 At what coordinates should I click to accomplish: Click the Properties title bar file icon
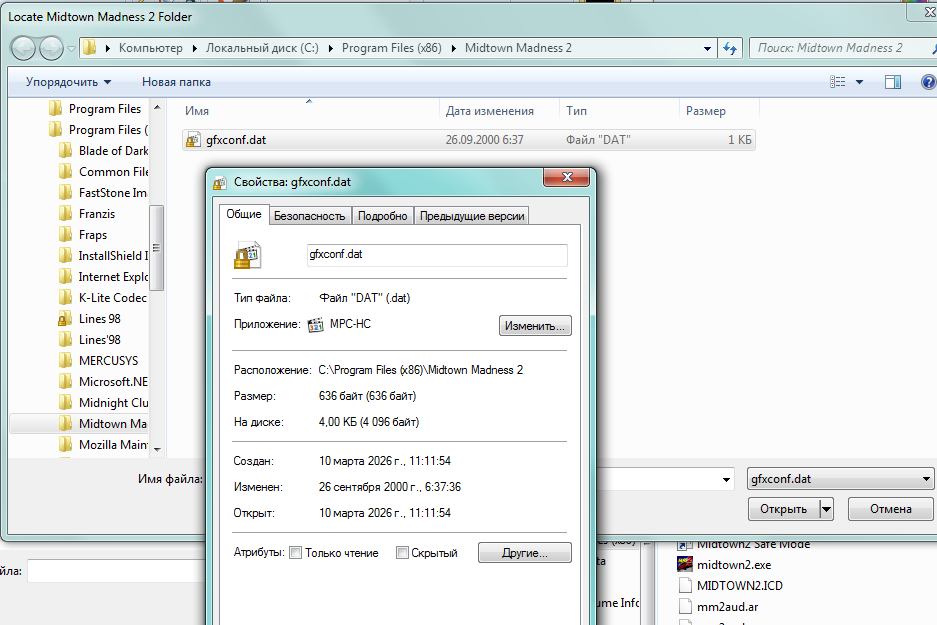click(220, 182)
